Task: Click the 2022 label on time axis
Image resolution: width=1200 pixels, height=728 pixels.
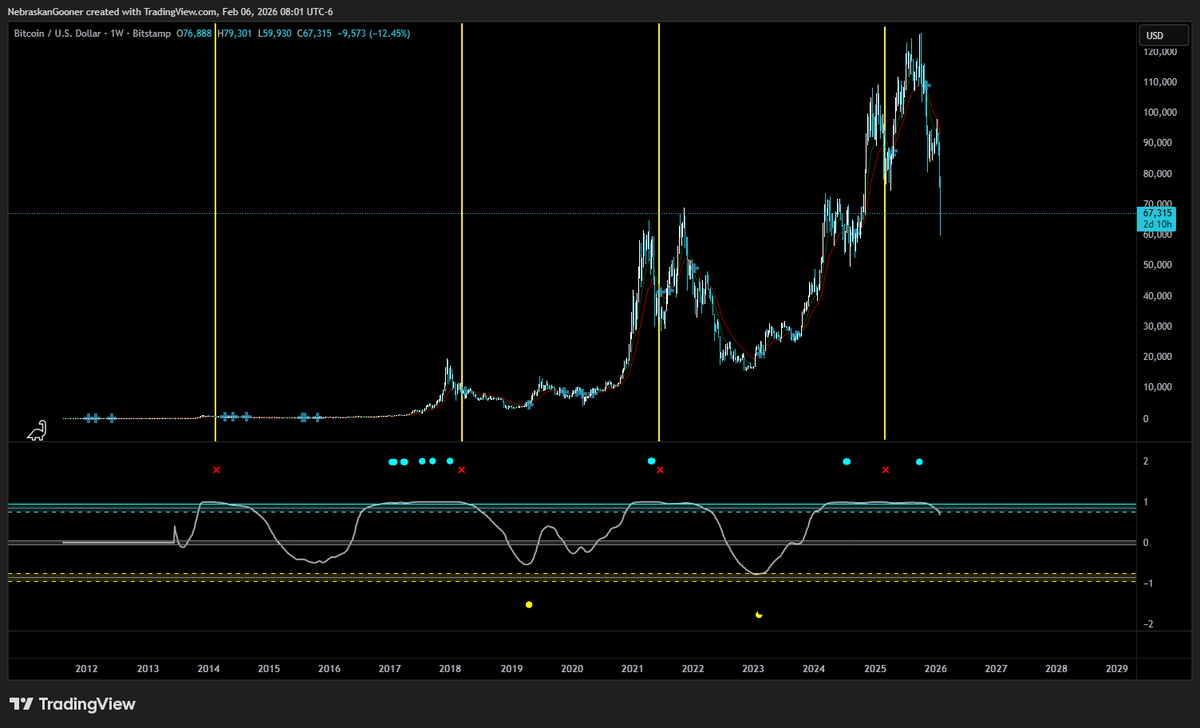Action: point(693,669)
